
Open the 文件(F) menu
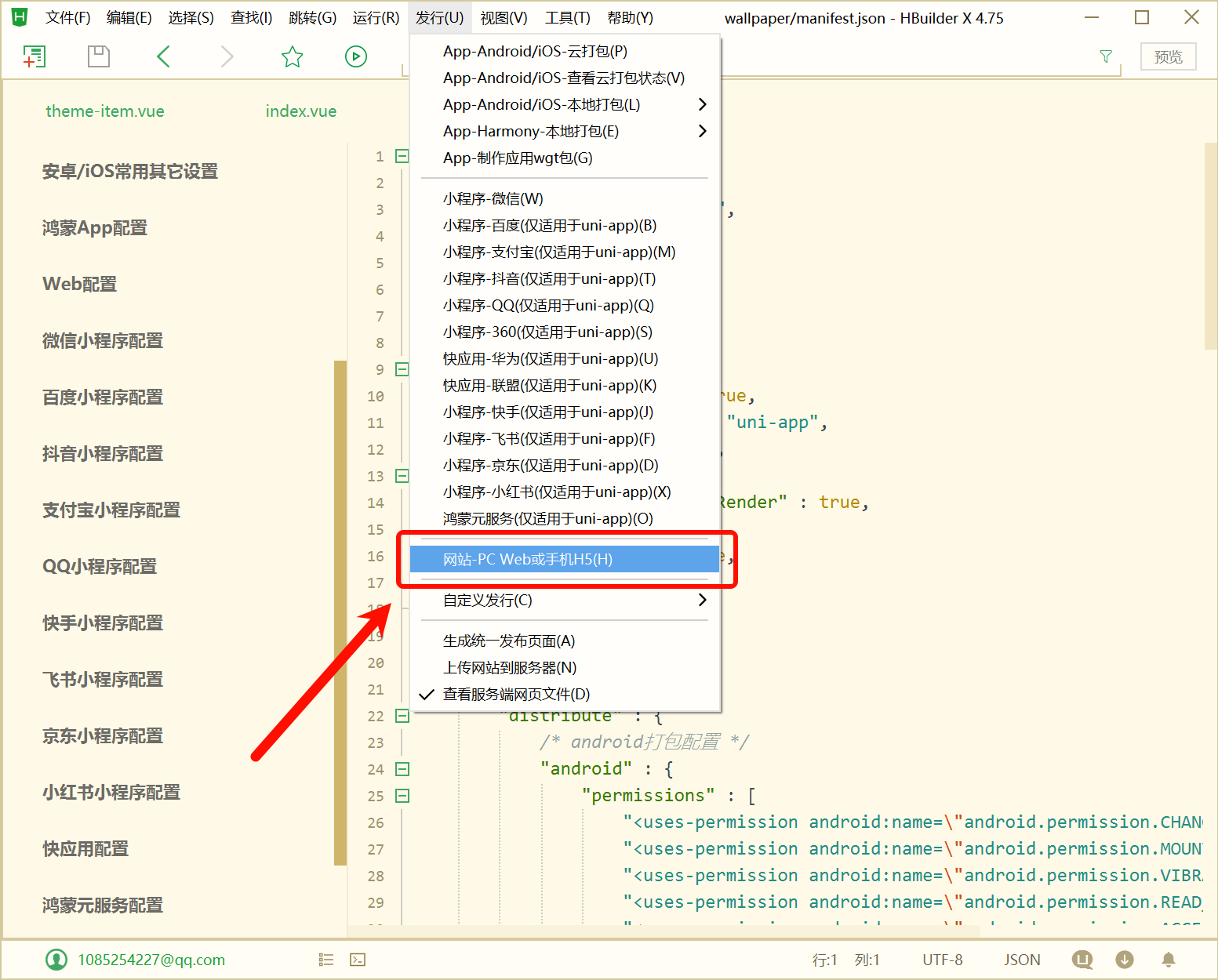coord(67,17)
